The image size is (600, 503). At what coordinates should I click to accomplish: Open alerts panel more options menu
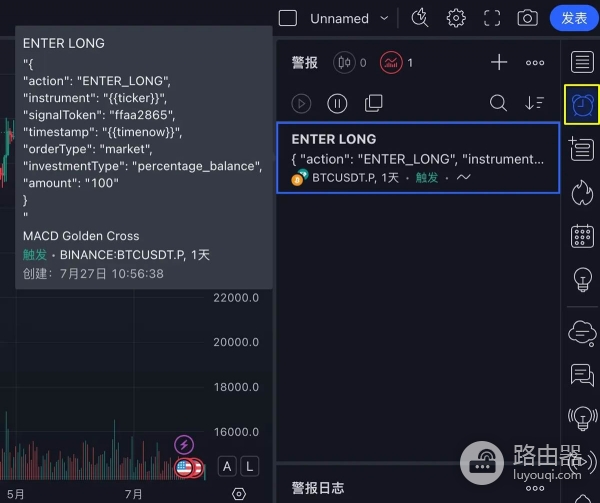535,63
